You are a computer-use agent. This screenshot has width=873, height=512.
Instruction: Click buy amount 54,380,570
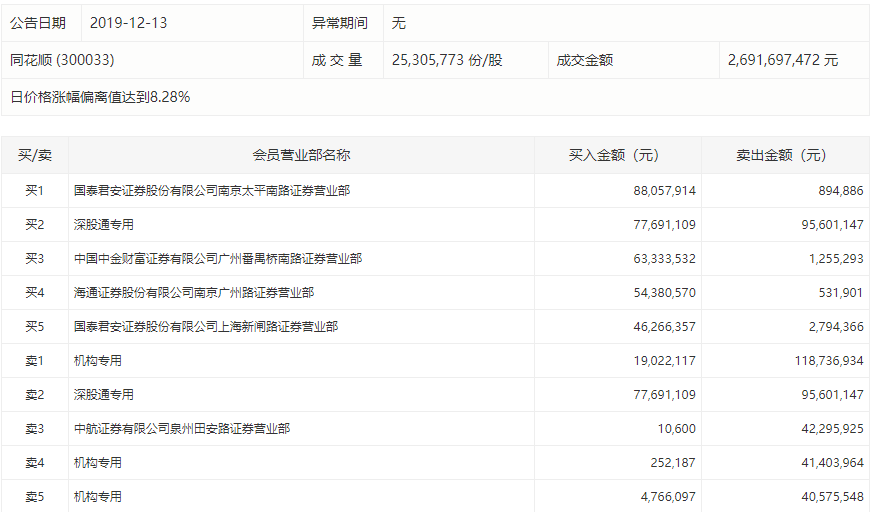coord(664,293)
